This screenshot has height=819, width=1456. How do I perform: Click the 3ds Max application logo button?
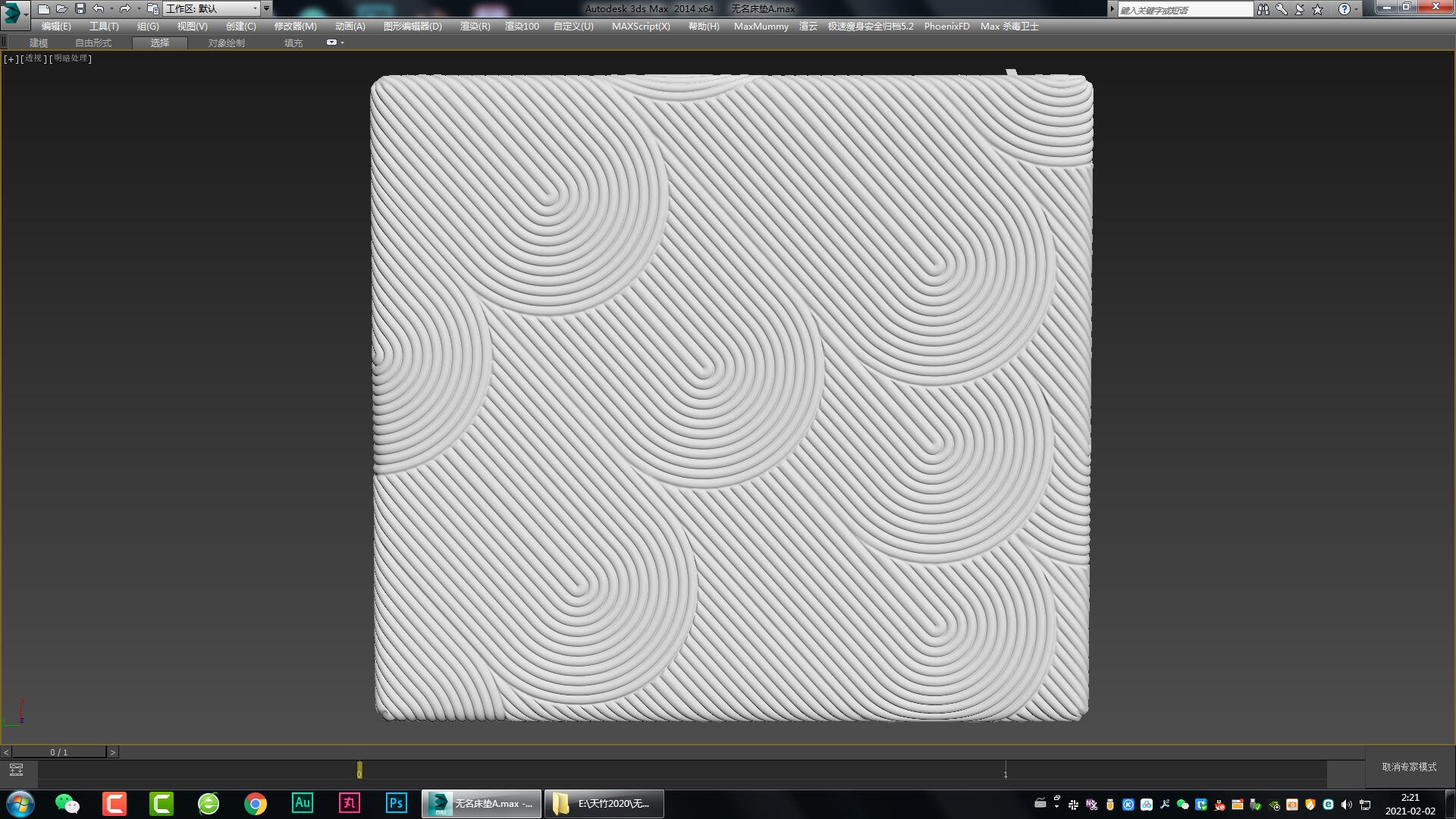click(x=13, y=11)
